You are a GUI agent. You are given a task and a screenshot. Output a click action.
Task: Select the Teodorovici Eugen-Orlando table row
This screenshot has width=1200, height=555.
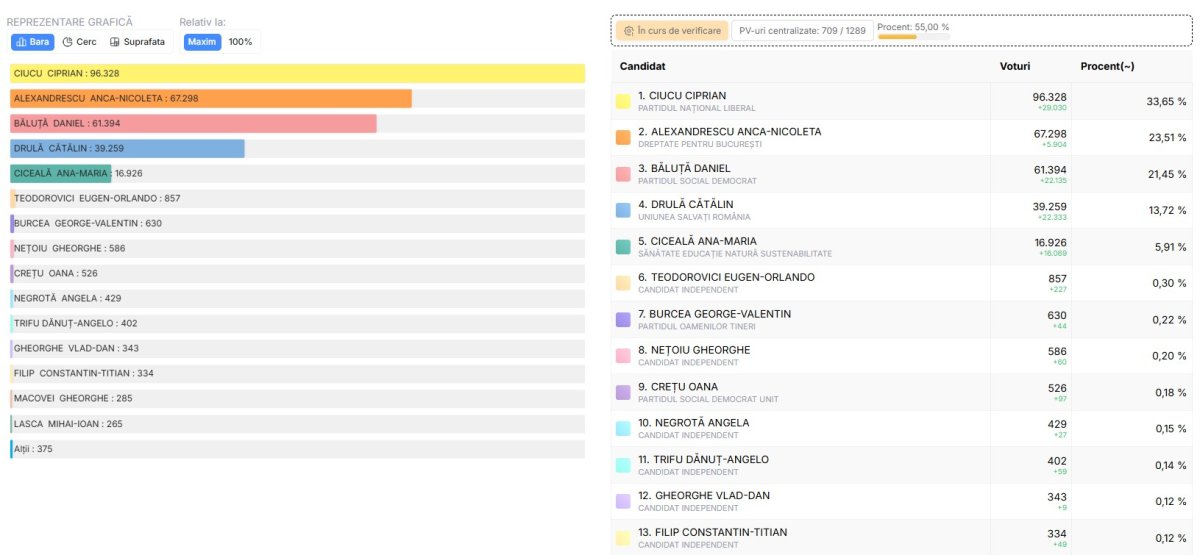coord(800,283)
